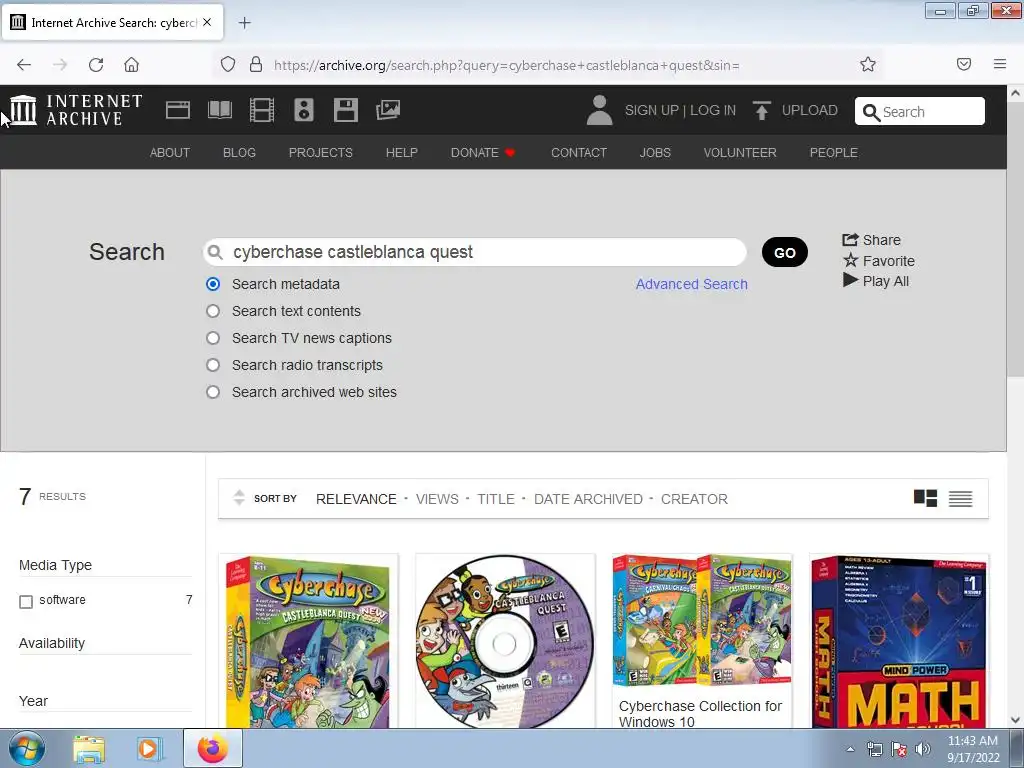Open the CONTACT menu item
Screen dimensions: 1024x768
click(579, 152)
